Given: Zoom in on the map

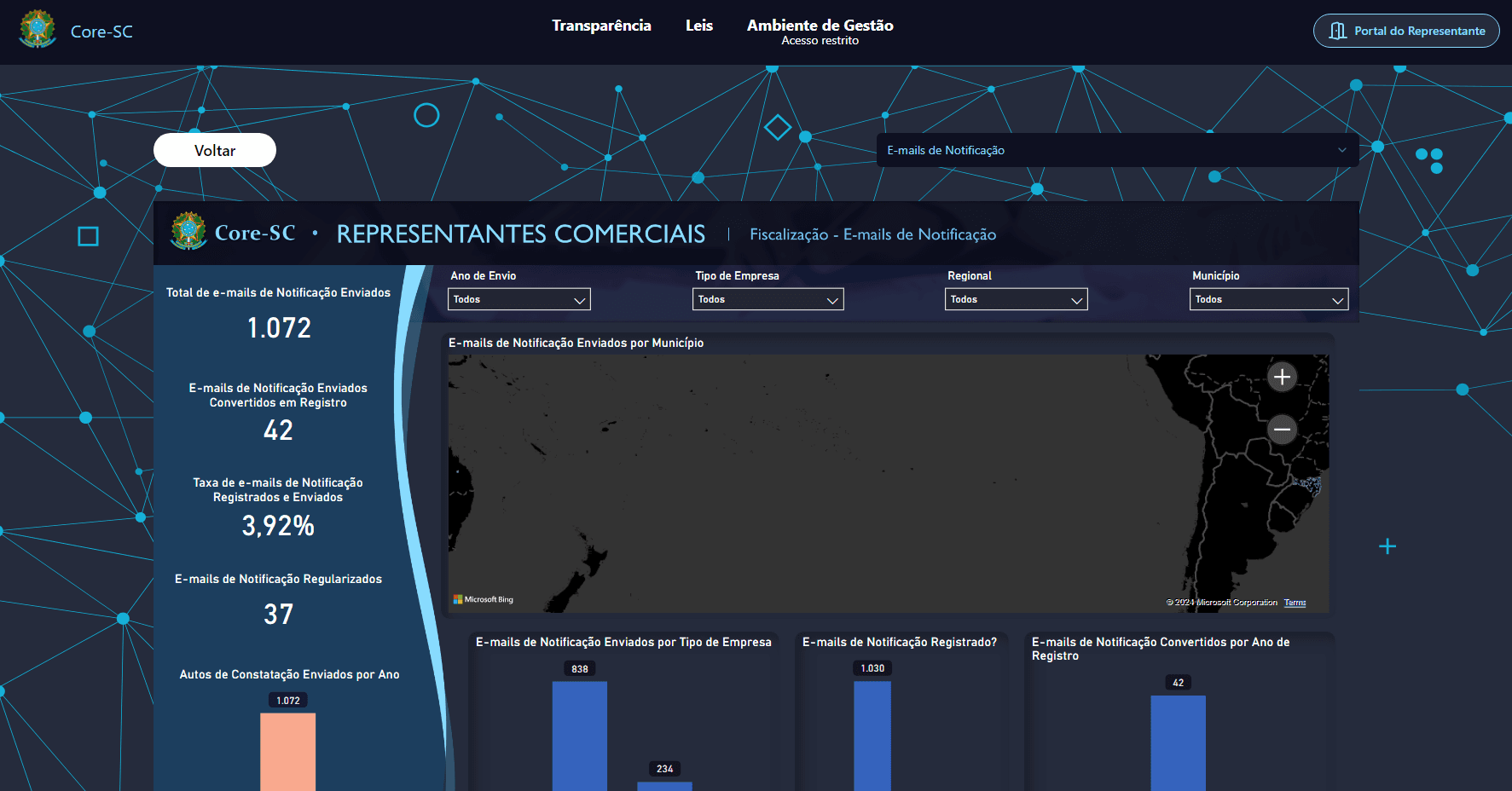Looking at the screenshot, I should [1282, 377].
